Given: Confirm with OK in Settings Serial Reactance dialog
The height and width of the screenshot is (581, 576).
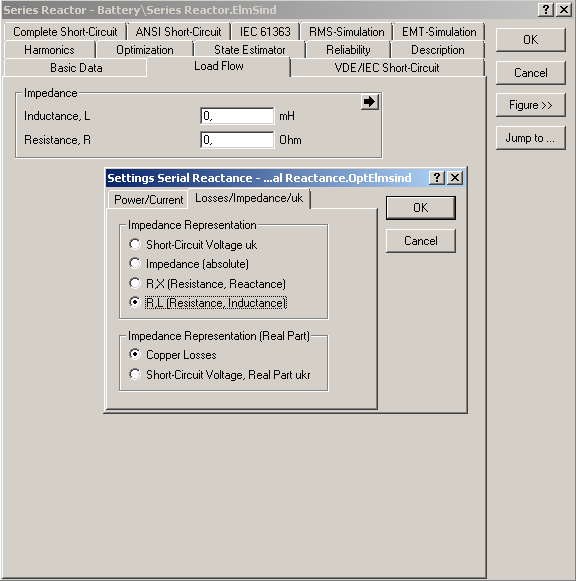Looking at the screenshot, I should pyautogui.click(x=420, y=208).
